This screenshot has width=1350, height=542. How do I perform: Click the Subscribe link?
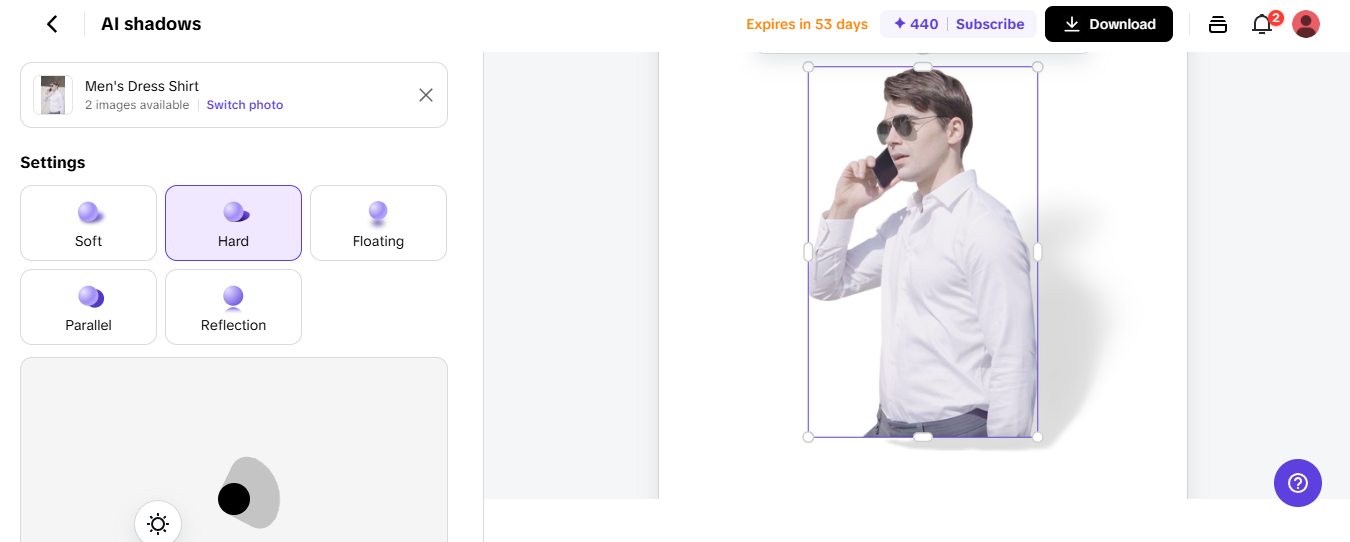point(990,24)
